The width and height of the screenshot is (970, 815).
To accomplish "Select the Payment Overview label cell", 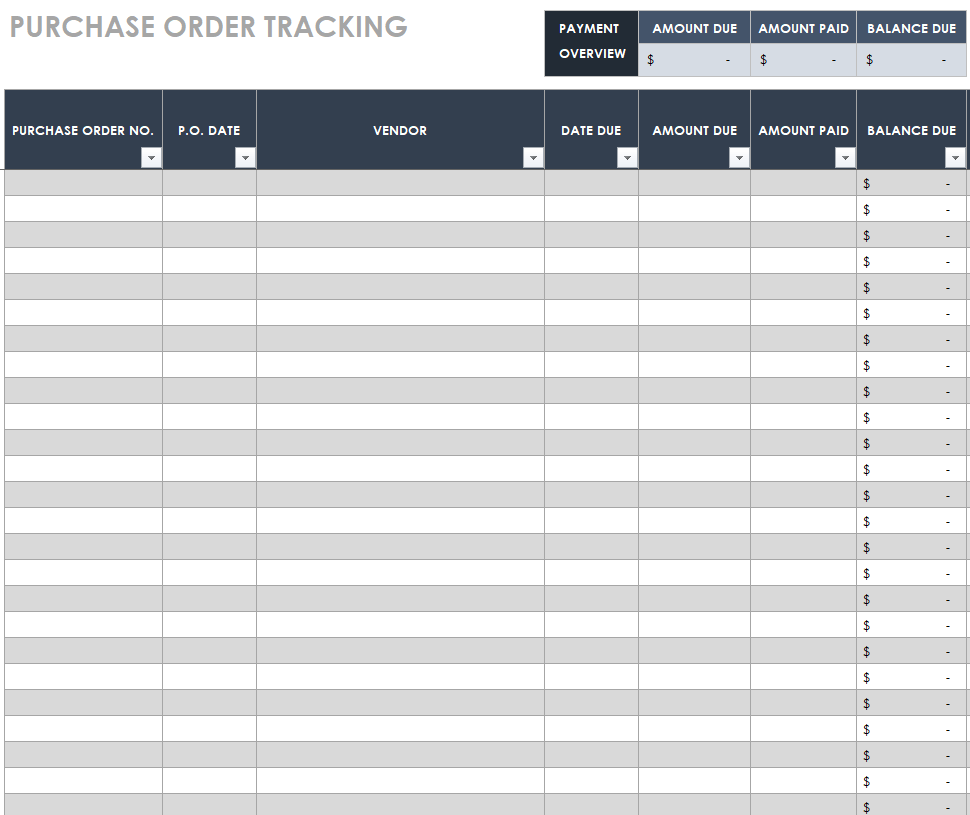I will 591,42.
